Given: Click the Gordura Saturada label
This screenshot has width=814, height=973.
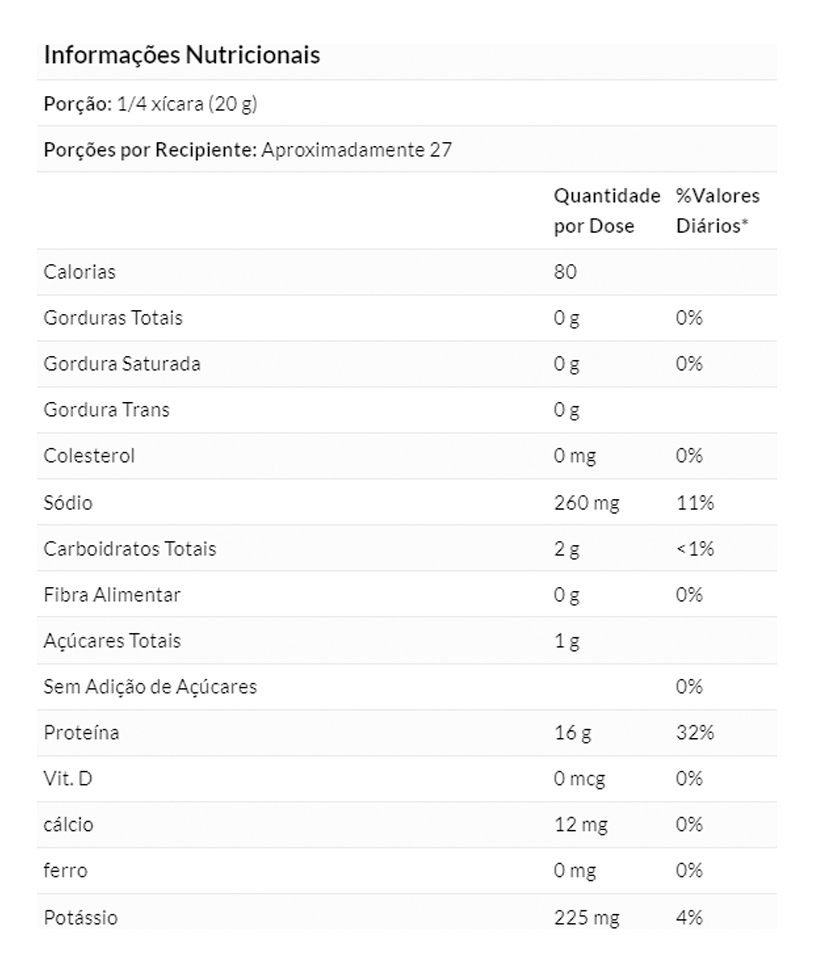Looking at the screenshot, I should coord(122,364).
